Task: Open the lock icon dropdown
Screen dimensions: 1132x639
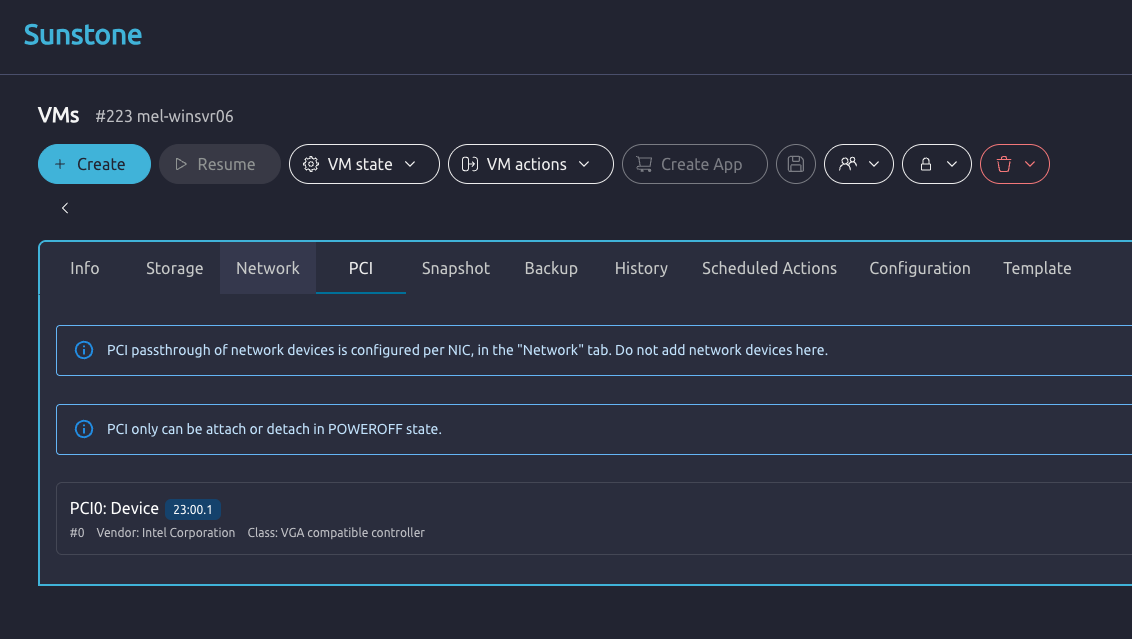Action: 936,164
